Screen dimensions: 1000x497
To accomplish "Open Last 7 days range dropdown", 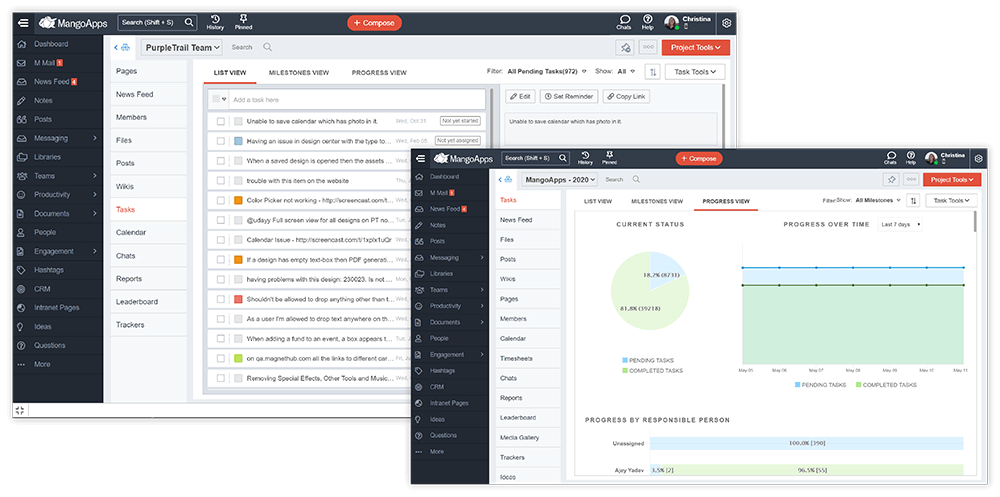I will tap(901, 225).
